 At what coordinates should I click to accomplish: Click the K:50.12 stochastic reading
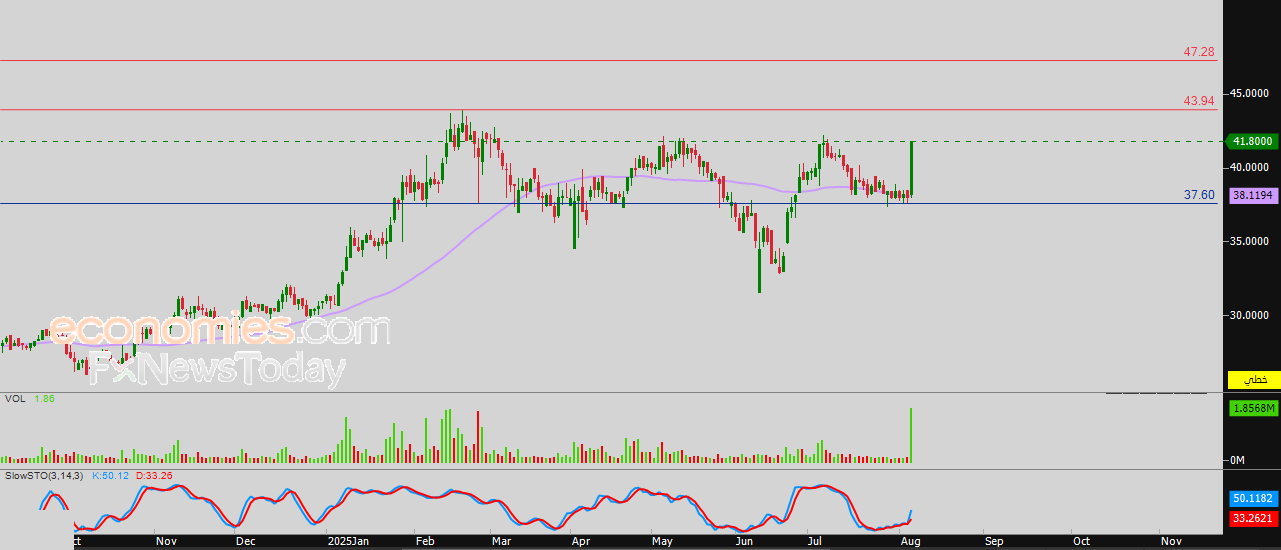pos(110,475)
